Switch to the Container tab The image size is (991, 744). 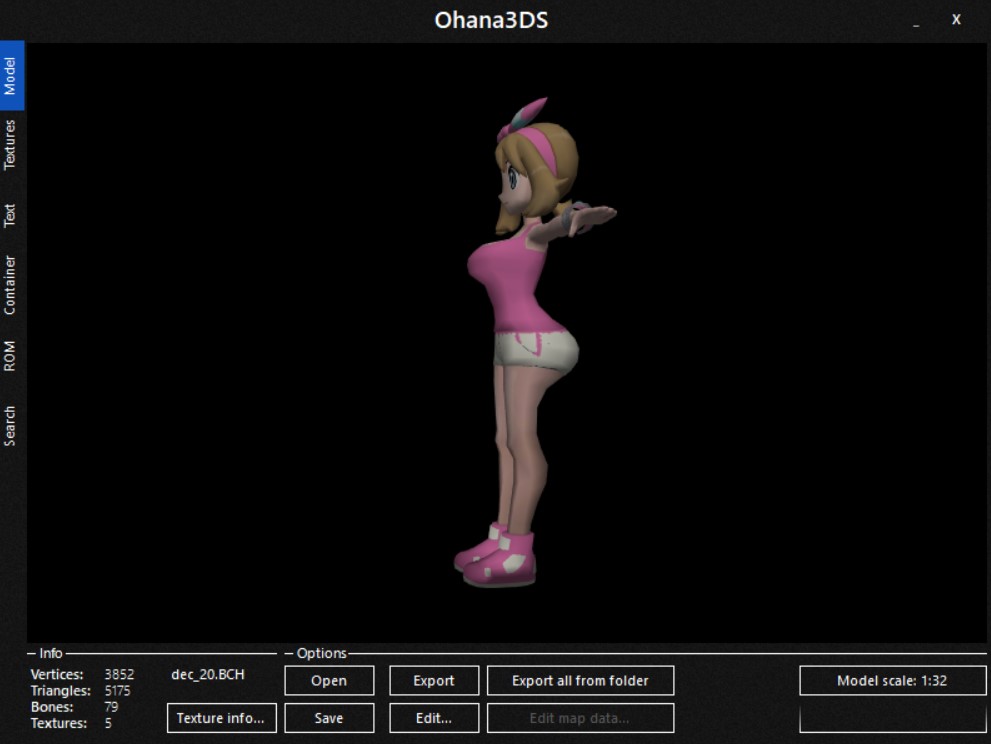point(9,285)
